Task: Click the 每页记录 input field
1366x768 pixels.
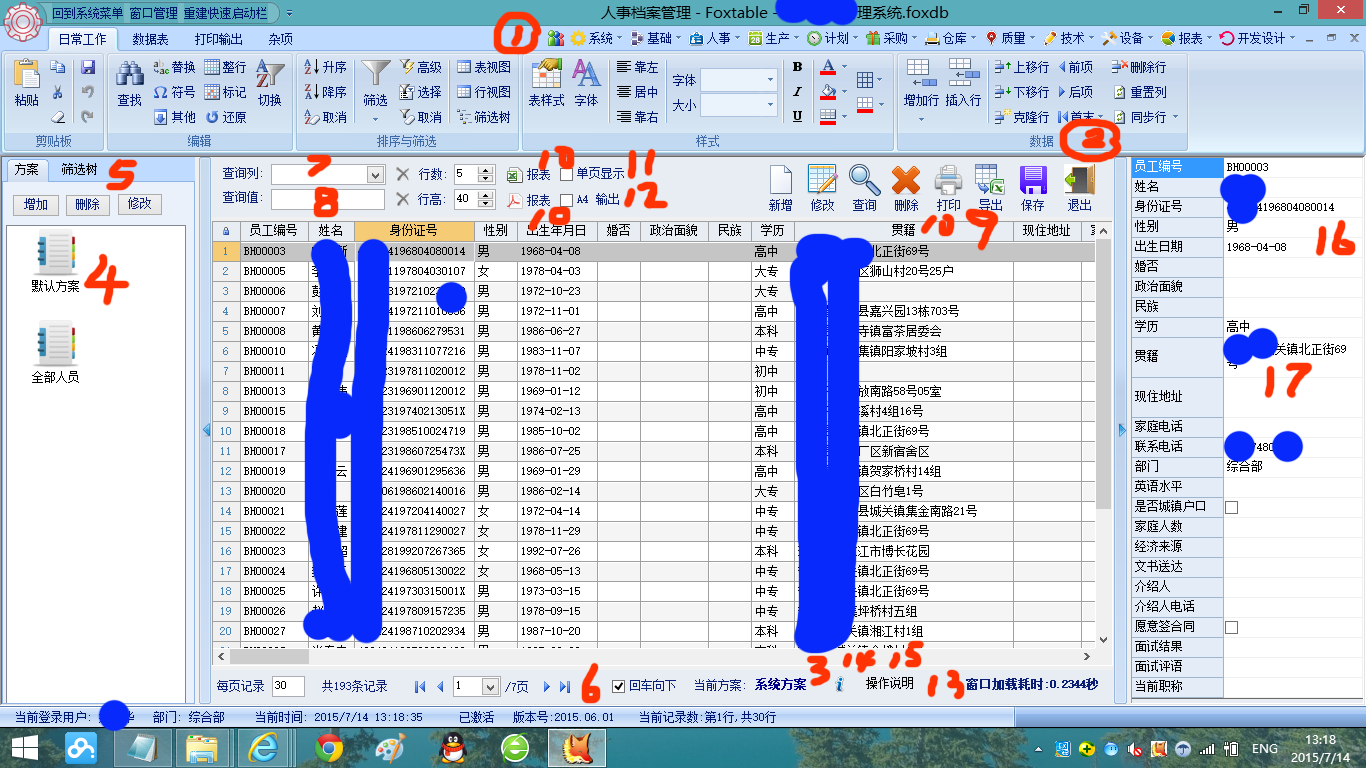Action: tap(288, 686)
